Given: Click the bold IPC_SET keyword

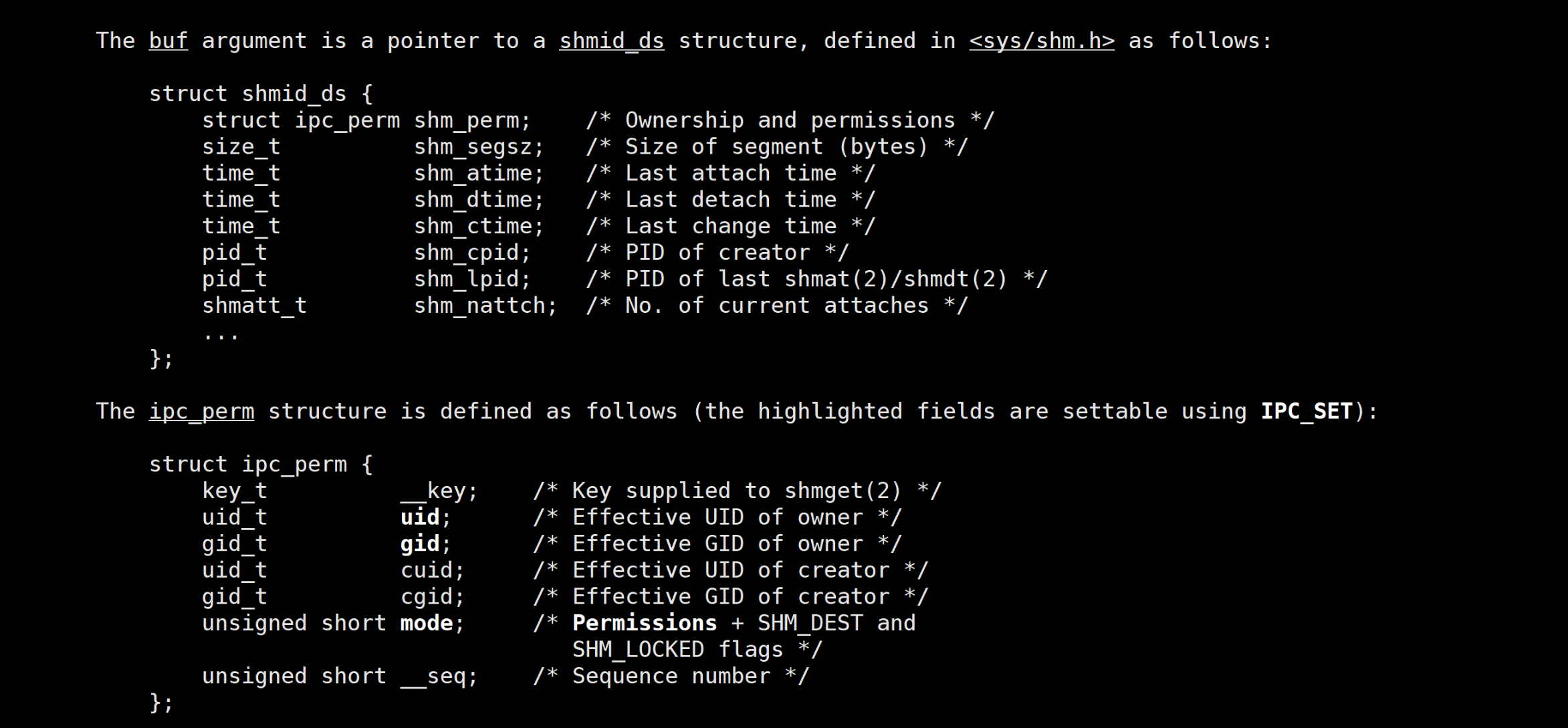Looking at the screenshot, I should click(1306, 411).
